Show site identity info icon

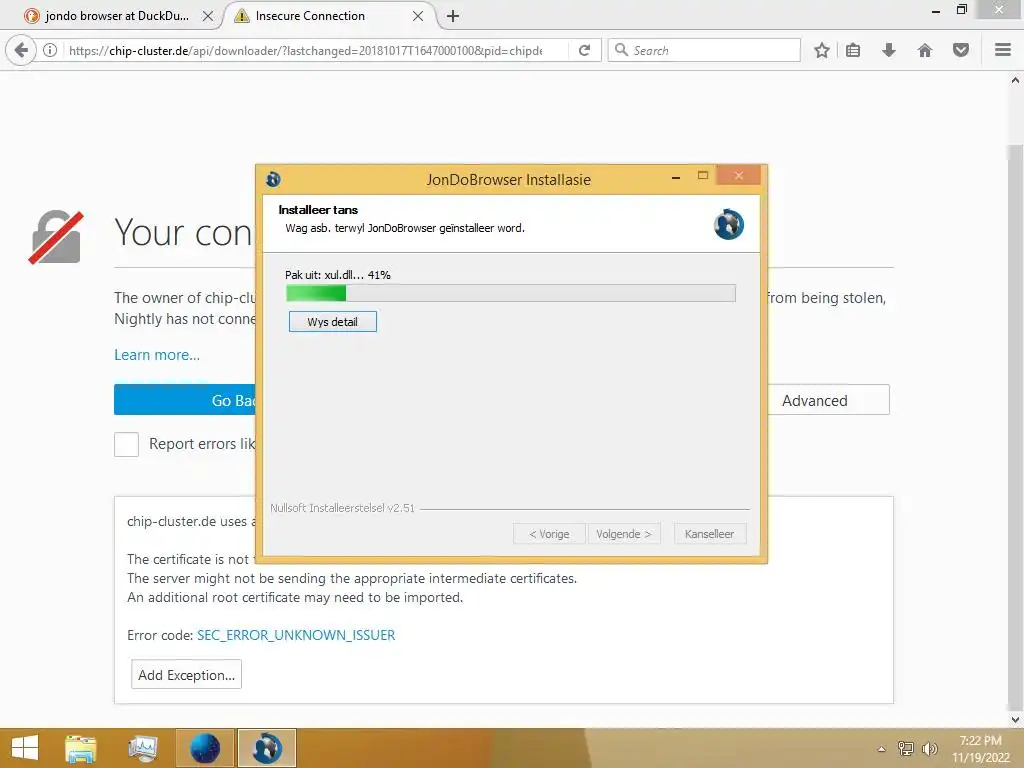tap(50, 50)
